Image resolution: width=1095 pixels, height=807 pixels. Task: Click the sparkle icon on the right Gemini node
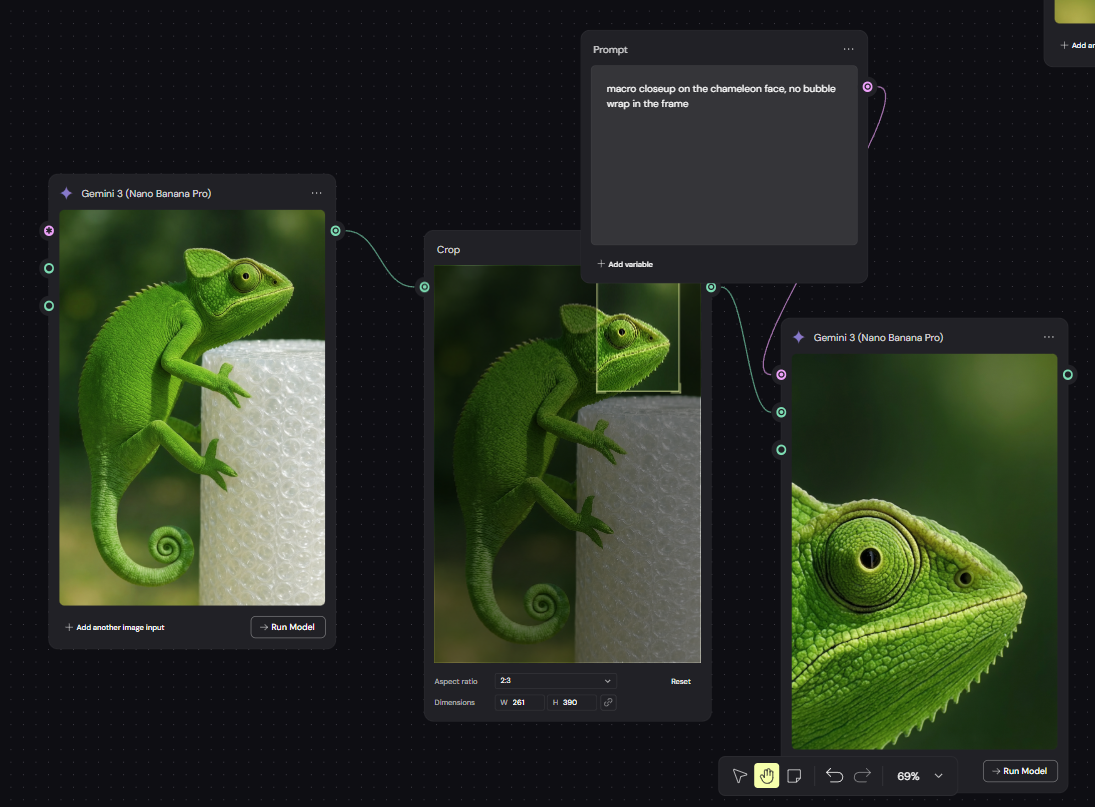[799, 337]
